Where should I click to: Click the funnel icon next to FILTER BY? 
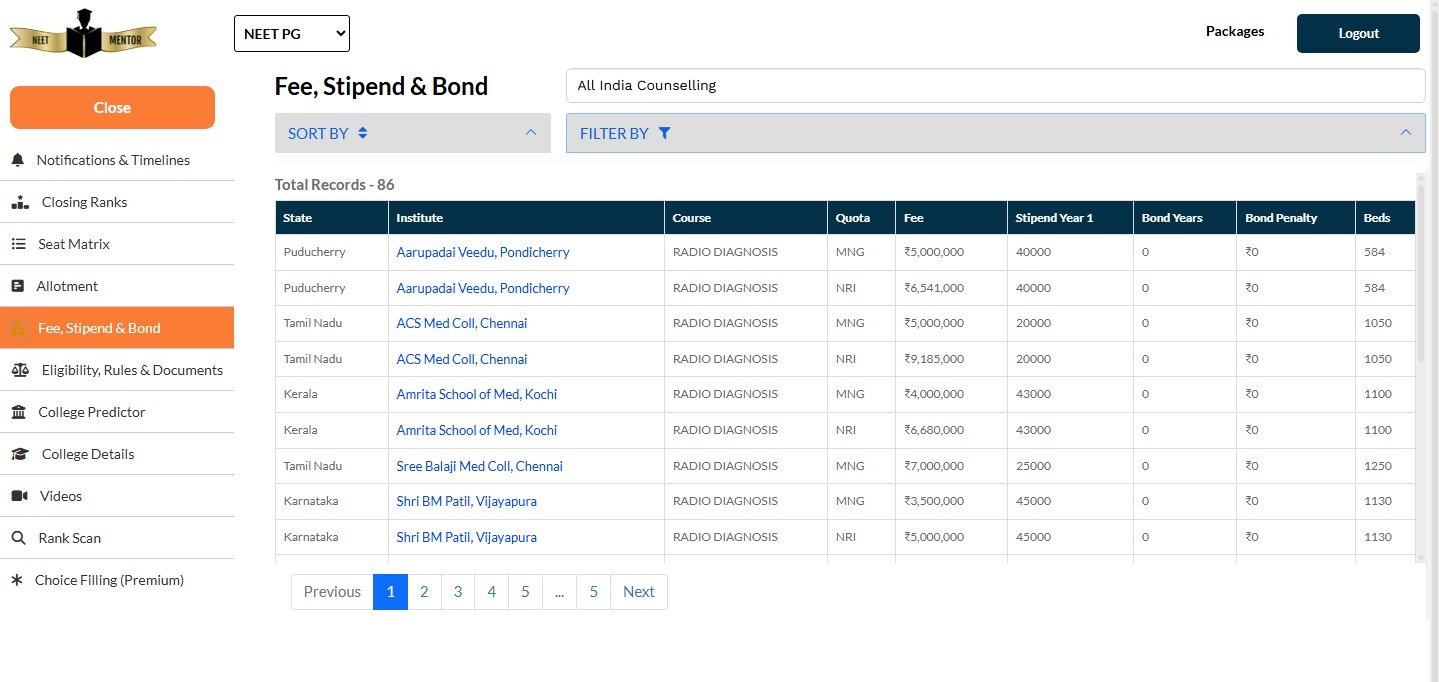pyautogui.click(x=664, y=133)
